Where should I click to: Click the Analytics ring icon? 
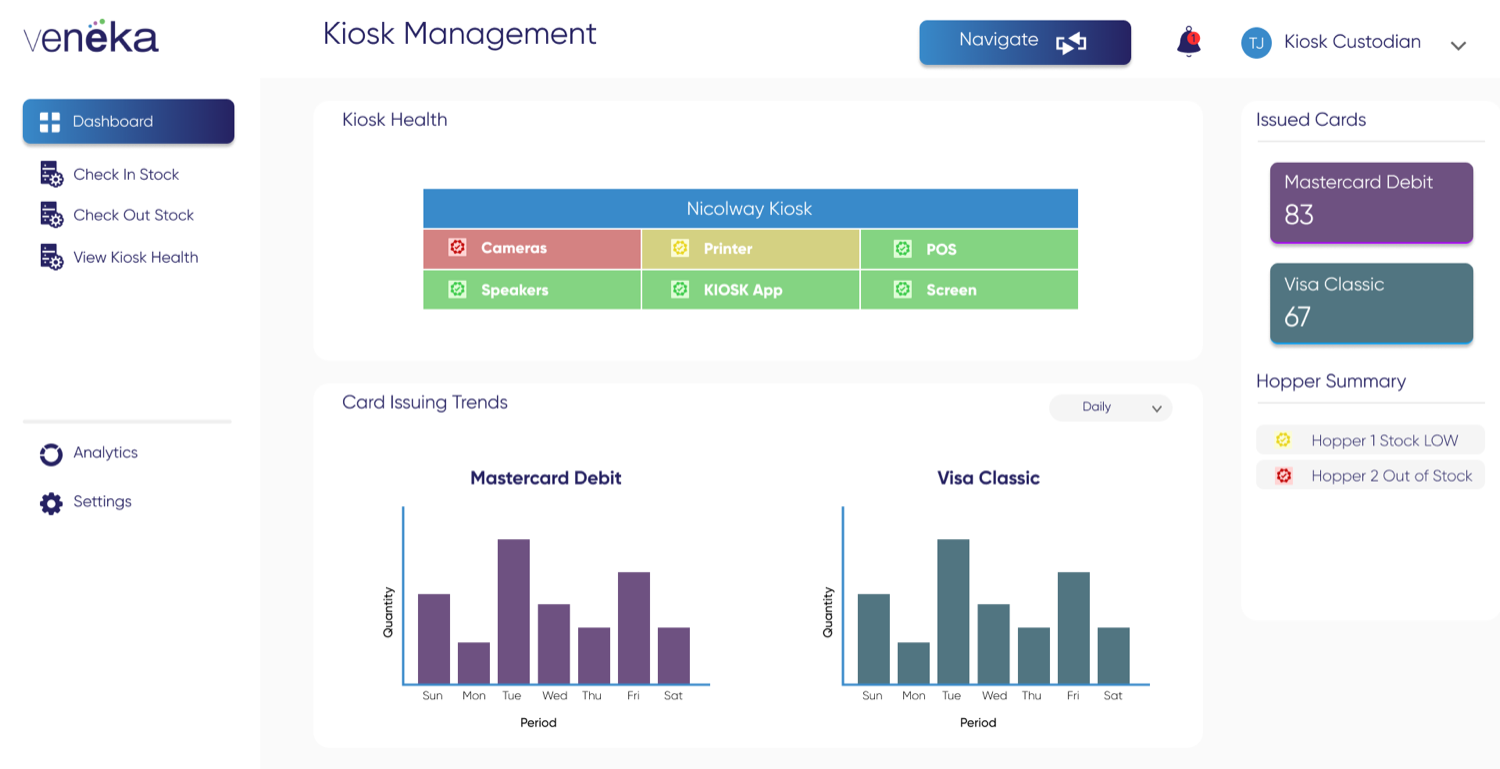click(x=51, y=455)
